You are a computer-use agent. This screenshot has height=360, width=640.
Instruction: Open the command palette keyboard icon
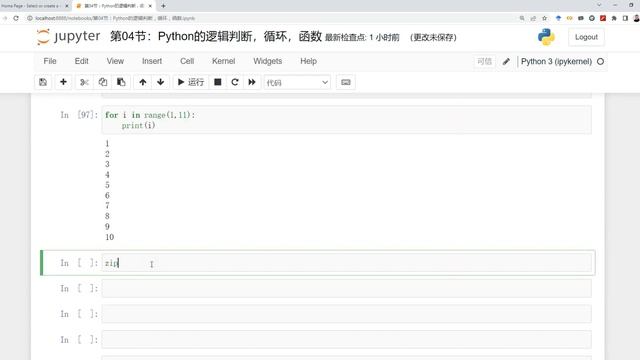(x=346, y=82)
